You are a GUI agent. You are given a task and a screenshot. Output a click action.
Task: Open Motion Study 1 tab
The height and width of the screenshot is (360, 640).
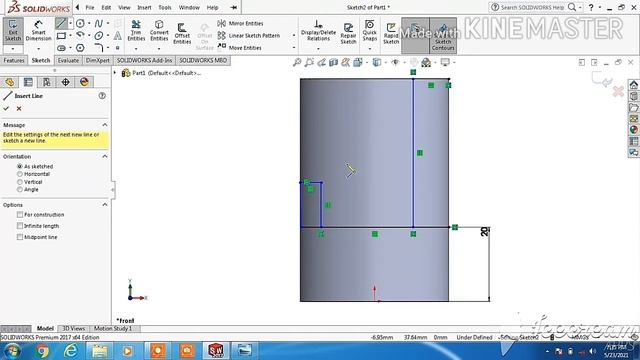point(113,329)
